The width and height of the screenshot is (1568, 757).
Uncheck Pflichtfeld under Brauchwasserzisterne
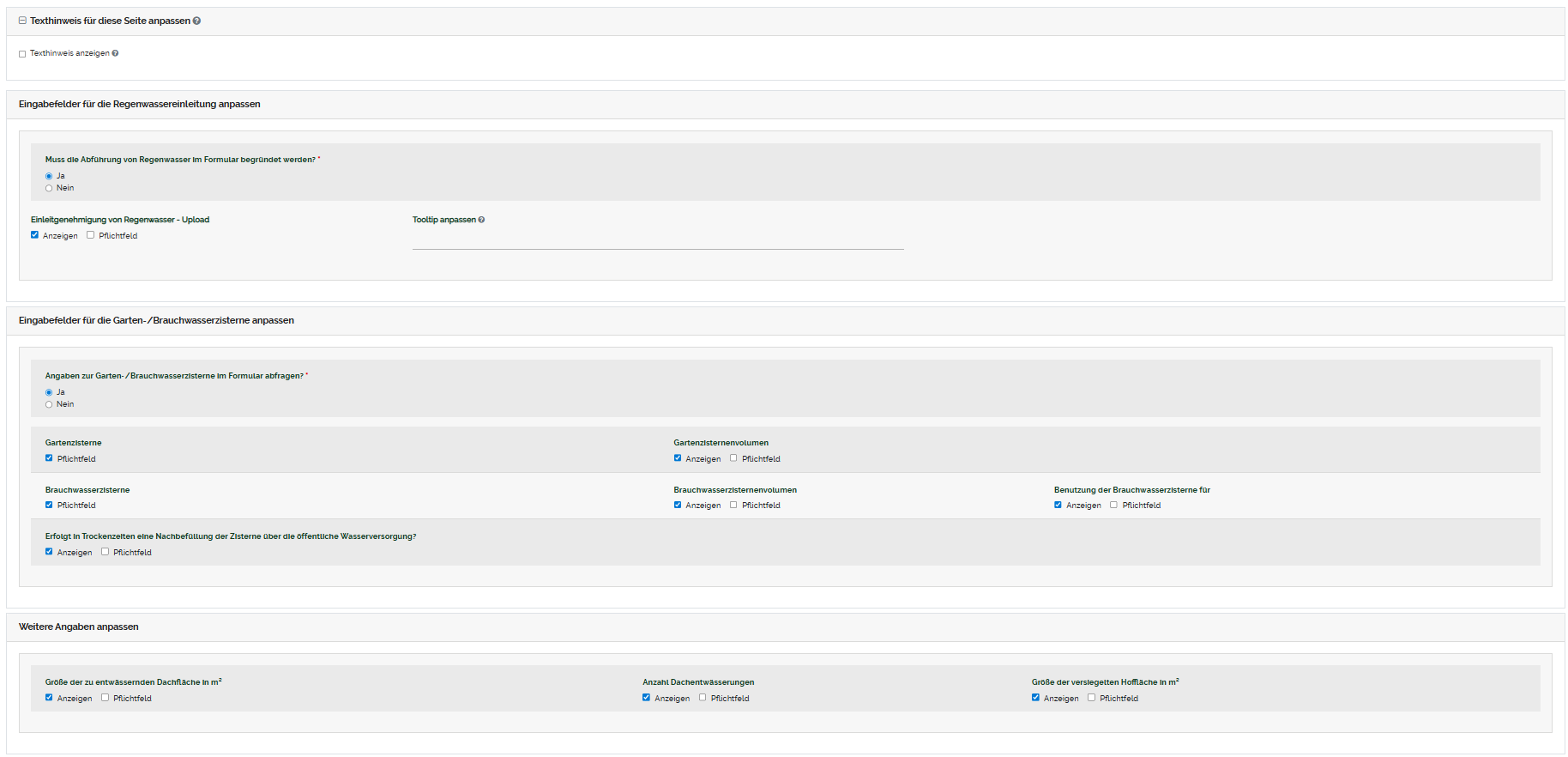point(49,505)
